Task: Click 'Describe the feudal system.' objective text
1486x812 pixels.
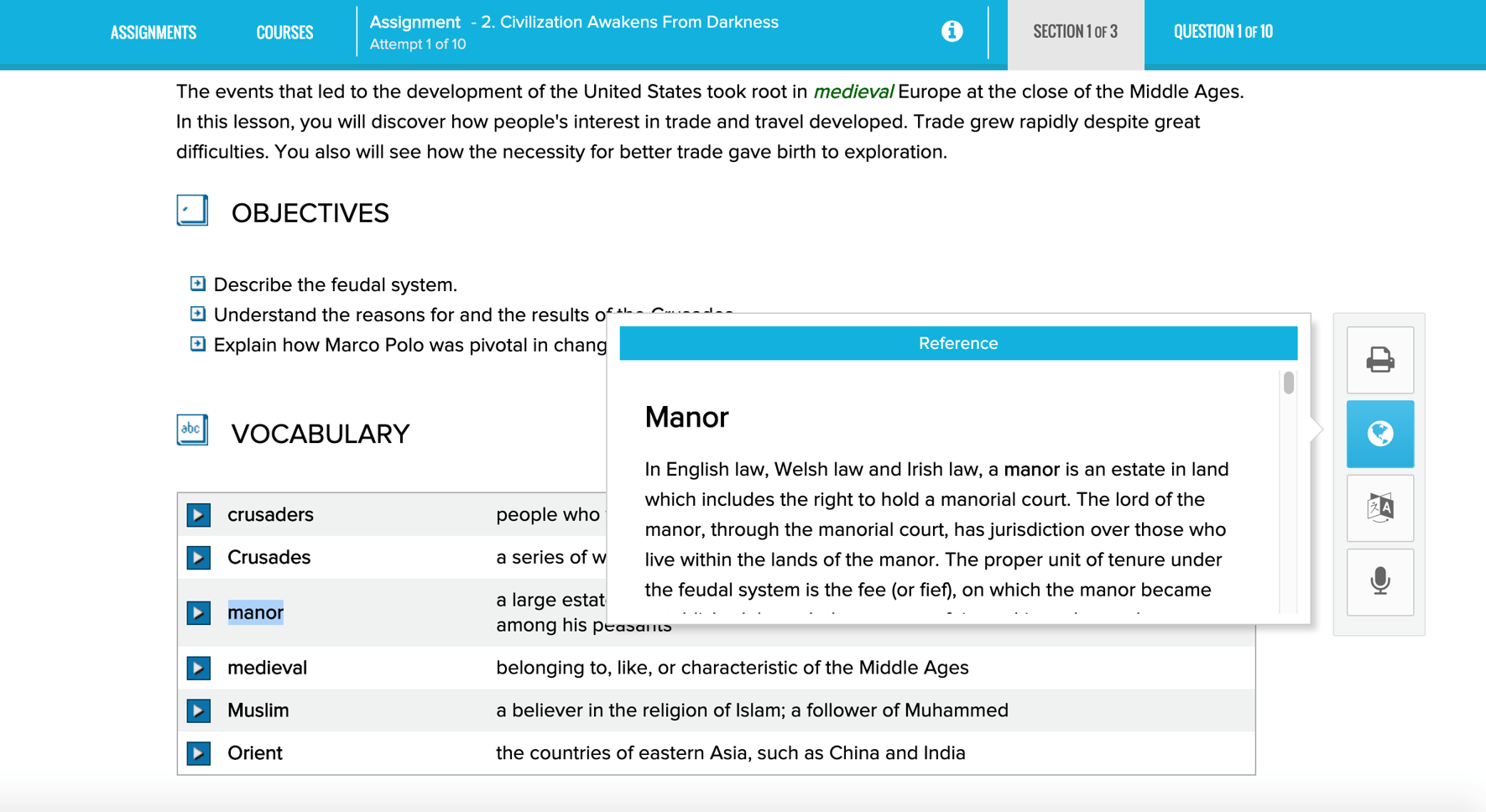Action: click(335, 284)
